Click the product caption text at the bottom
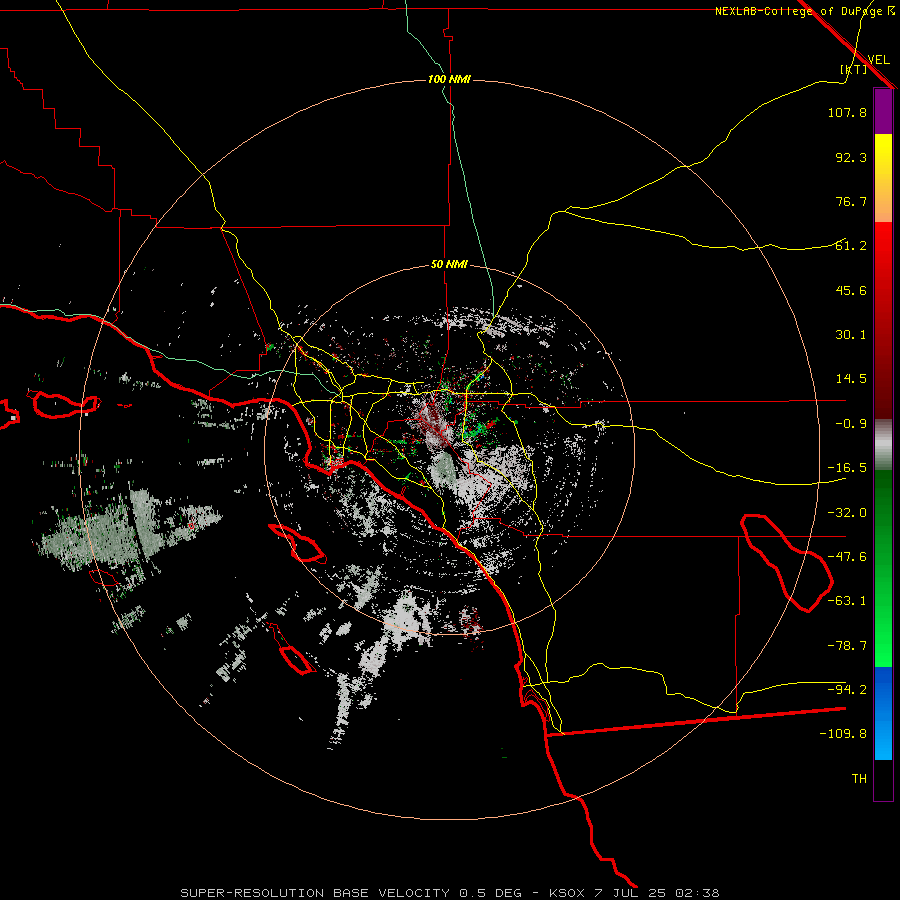 [450, 893]
